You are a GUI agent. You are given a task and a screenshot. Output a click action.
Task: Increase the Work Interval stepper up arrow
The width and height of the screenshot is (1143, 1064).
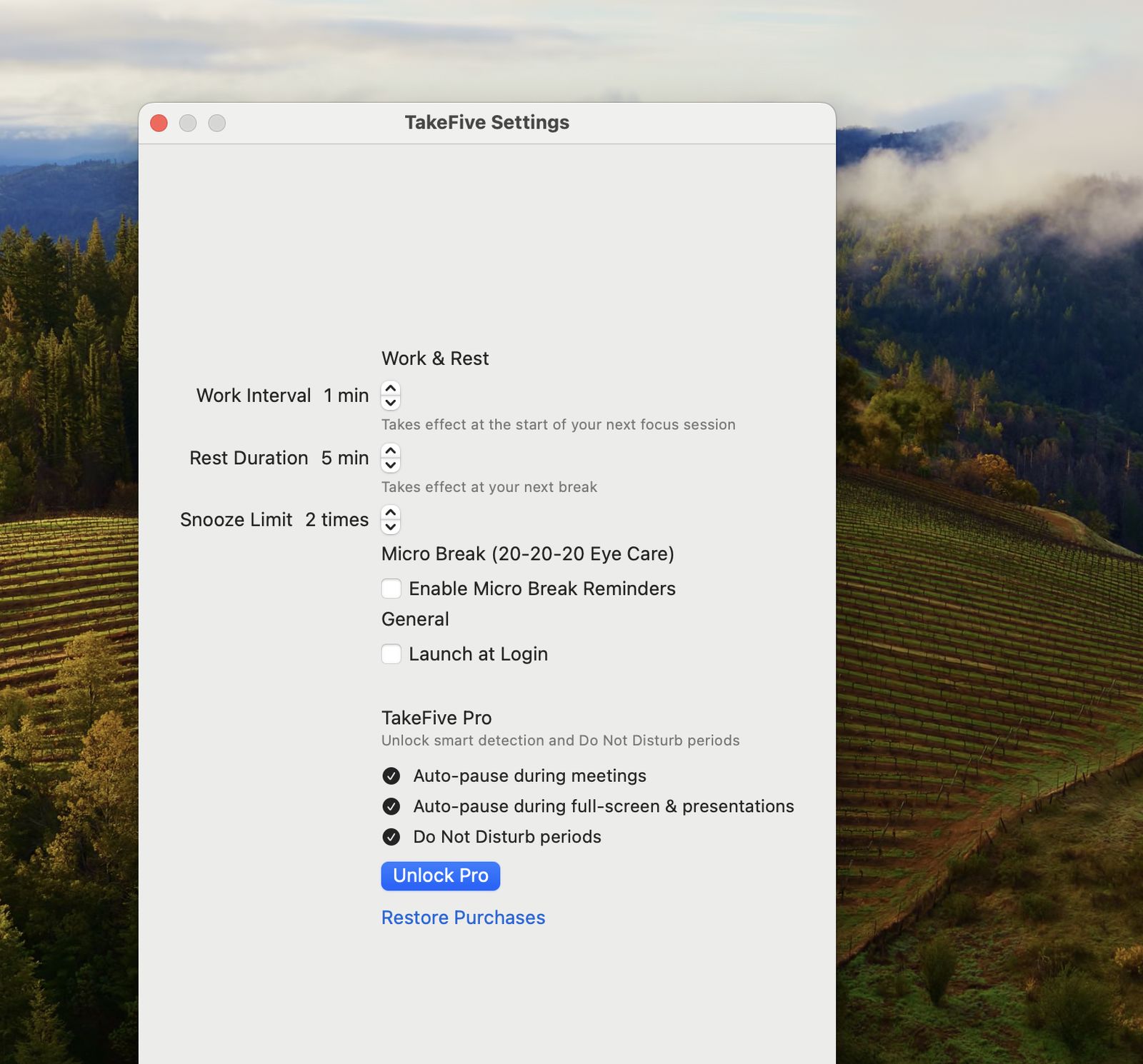(391, 388)
